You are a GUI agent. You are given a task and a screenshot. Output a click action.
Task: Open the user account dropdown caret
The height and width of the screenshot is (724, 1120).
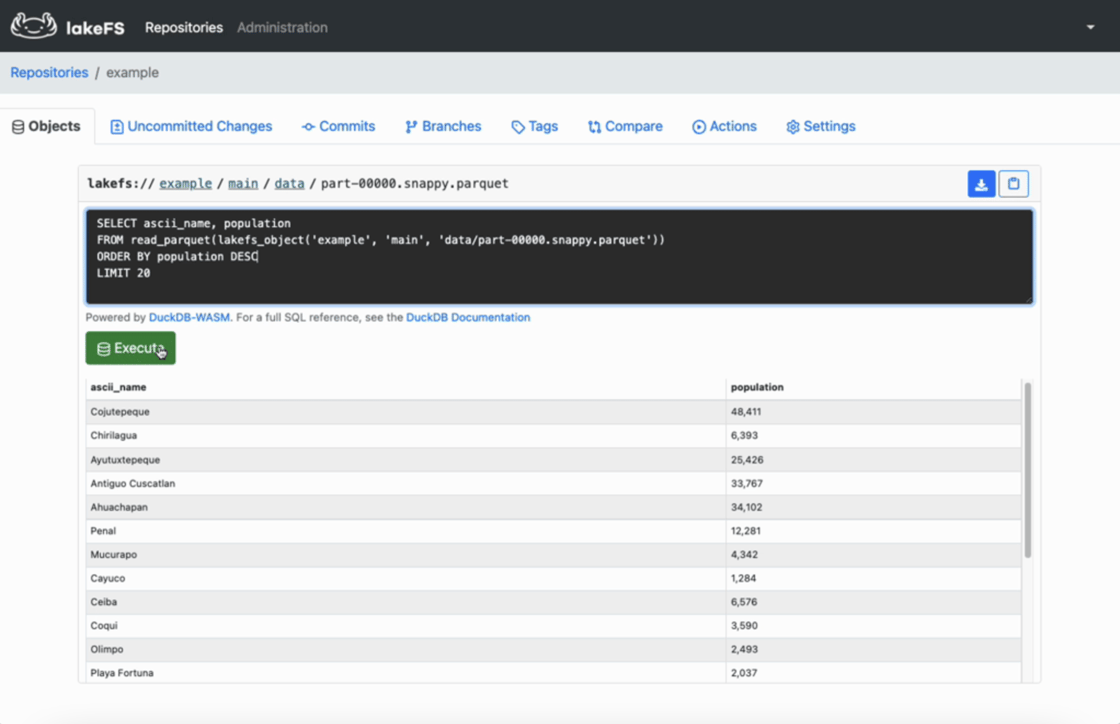(x=1090, y=27)
